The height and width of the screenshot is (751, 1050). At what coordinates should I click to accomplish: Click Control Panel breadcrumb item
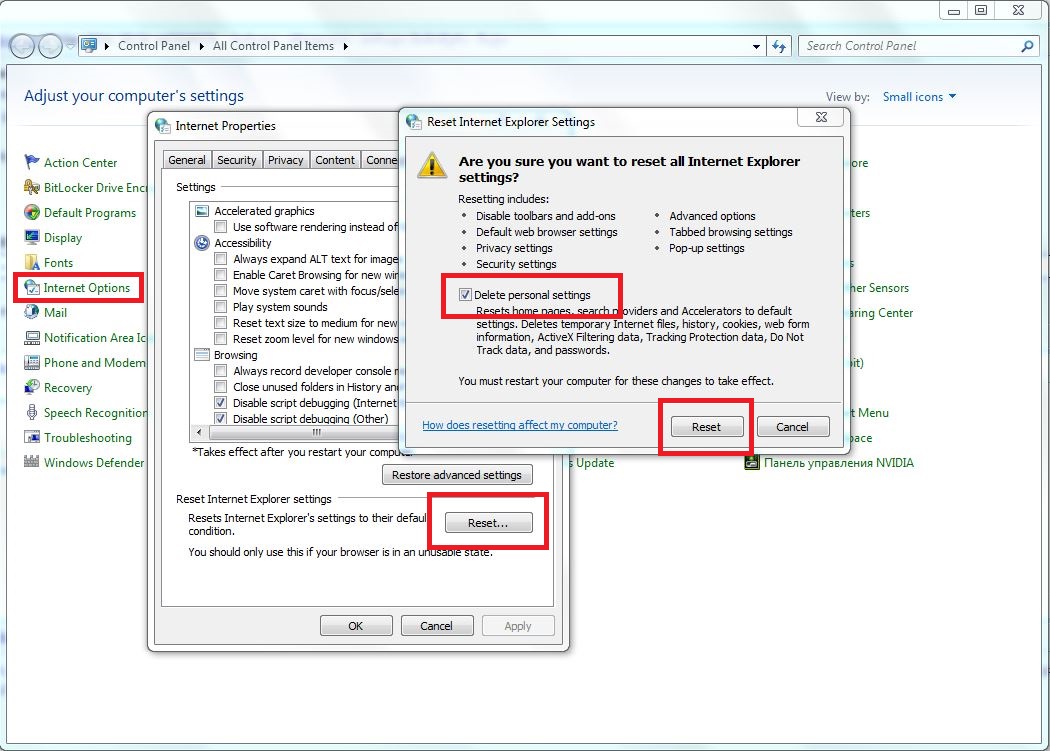tap(154, 46)
